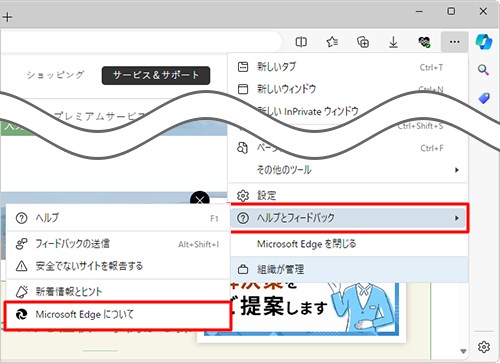This screenshot has width=500, height=363.
Task: Open the Settings and more ellipsis button
Action: (x=454, y=42)
